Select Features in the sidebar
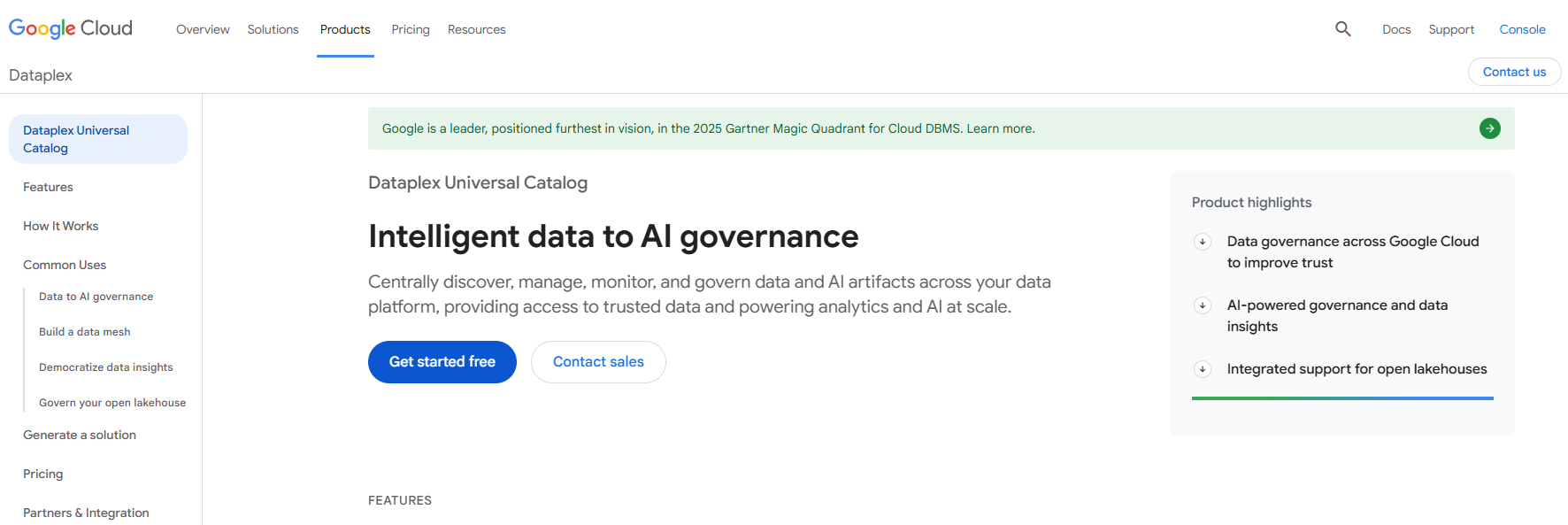The height and width of the screenshot is (525, 1568). 48,187
